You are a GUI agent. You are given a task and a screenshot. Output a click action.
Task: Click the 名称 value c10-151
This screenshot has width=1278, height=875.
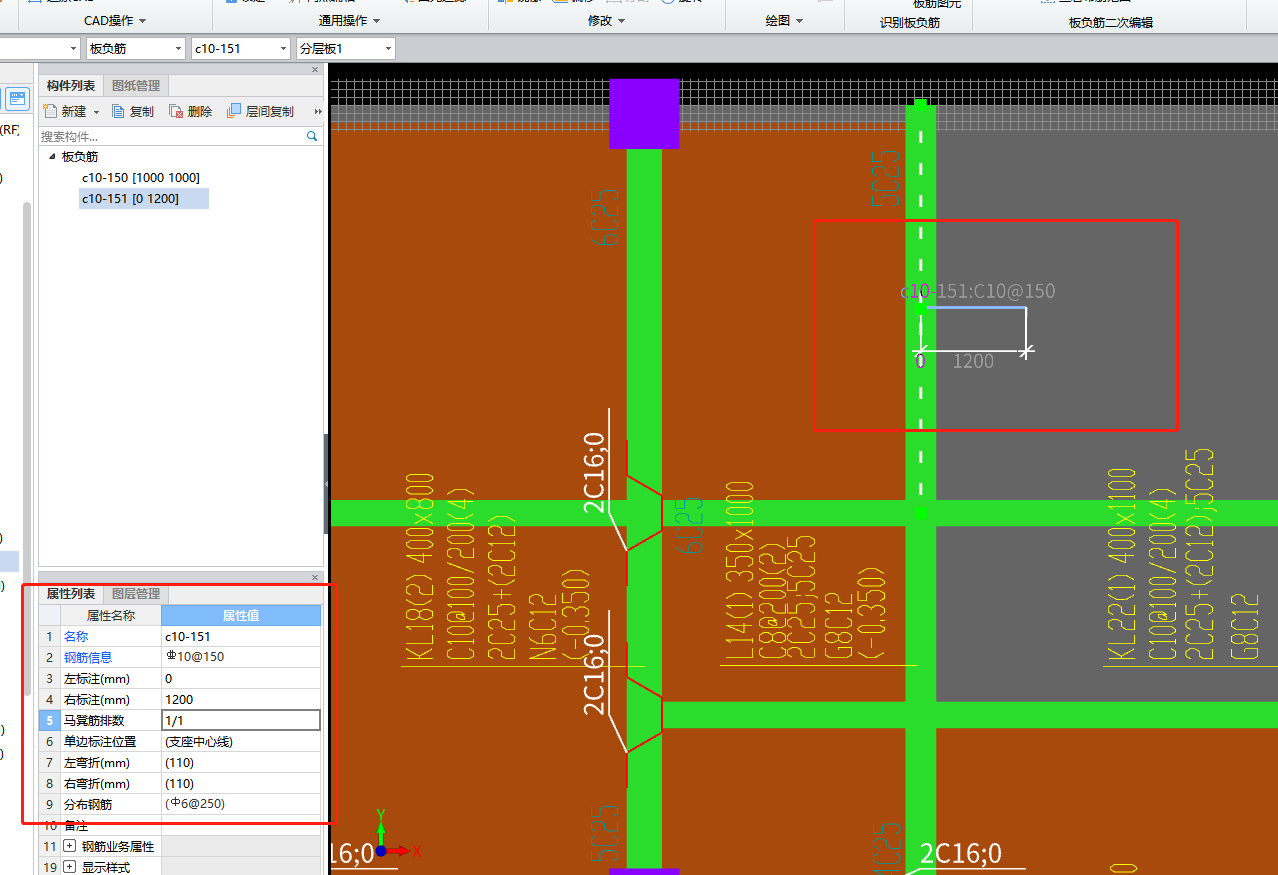pos(241,636)
